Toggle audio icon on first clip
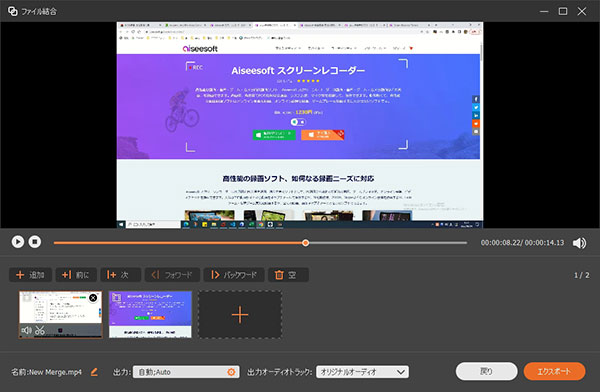This screenshot has height=392, width=600. tap(26, 330)
